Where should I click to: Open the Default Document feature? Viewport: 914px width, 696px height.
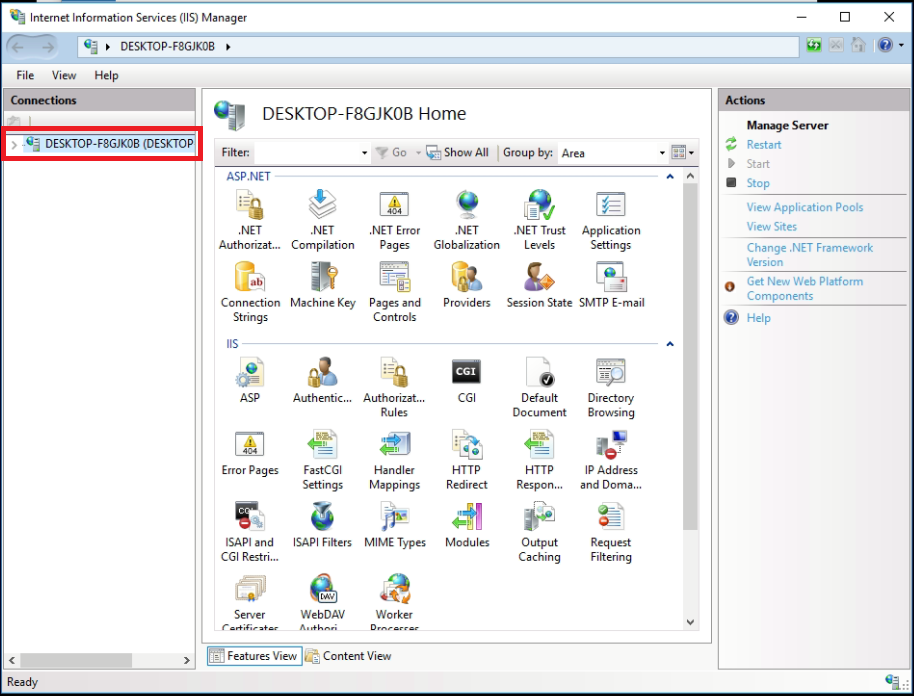pyautogui.click(x=539, y=388)
